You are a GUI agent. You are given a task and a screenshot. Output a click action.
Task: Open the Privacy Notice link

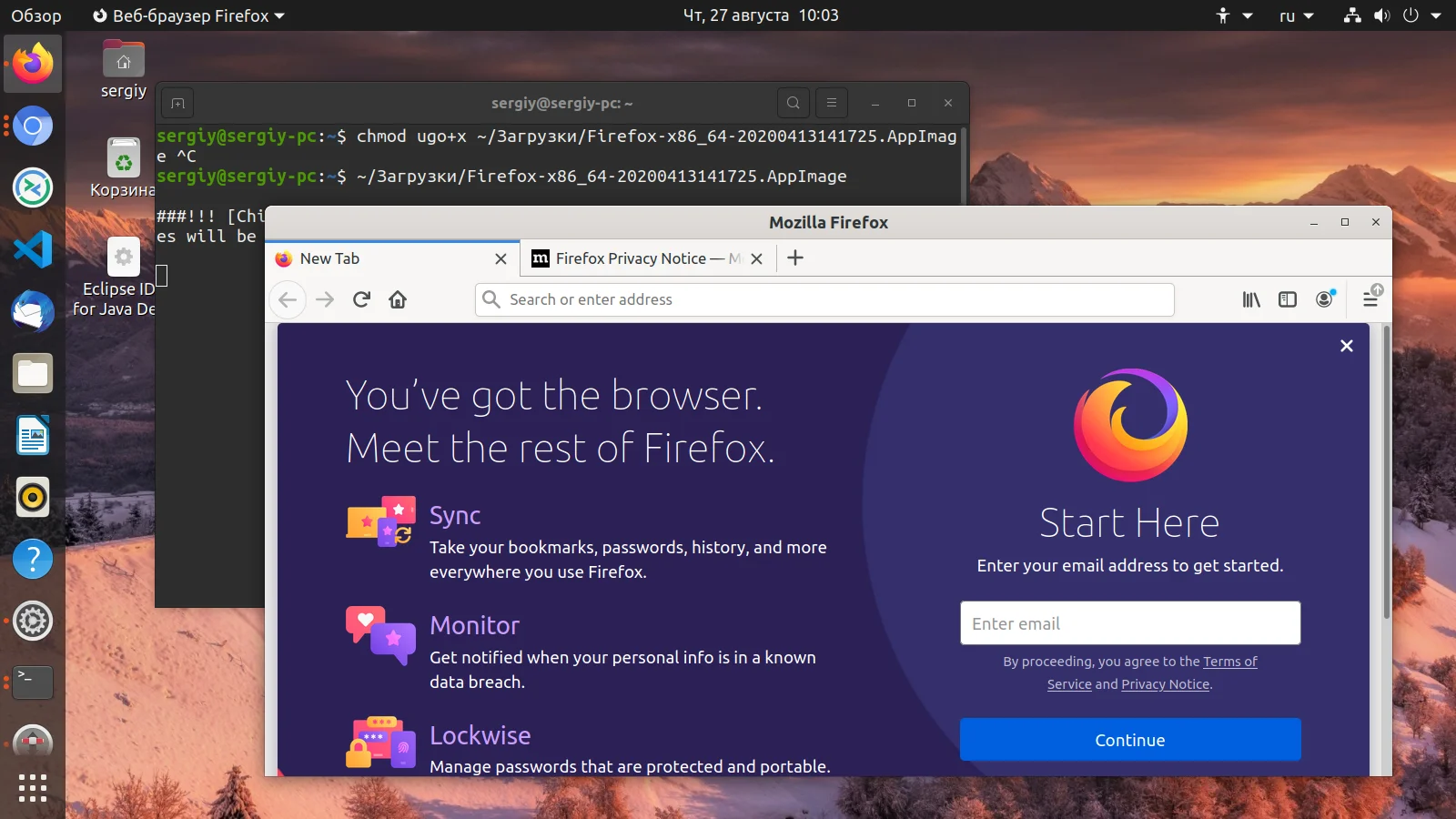1166,684
